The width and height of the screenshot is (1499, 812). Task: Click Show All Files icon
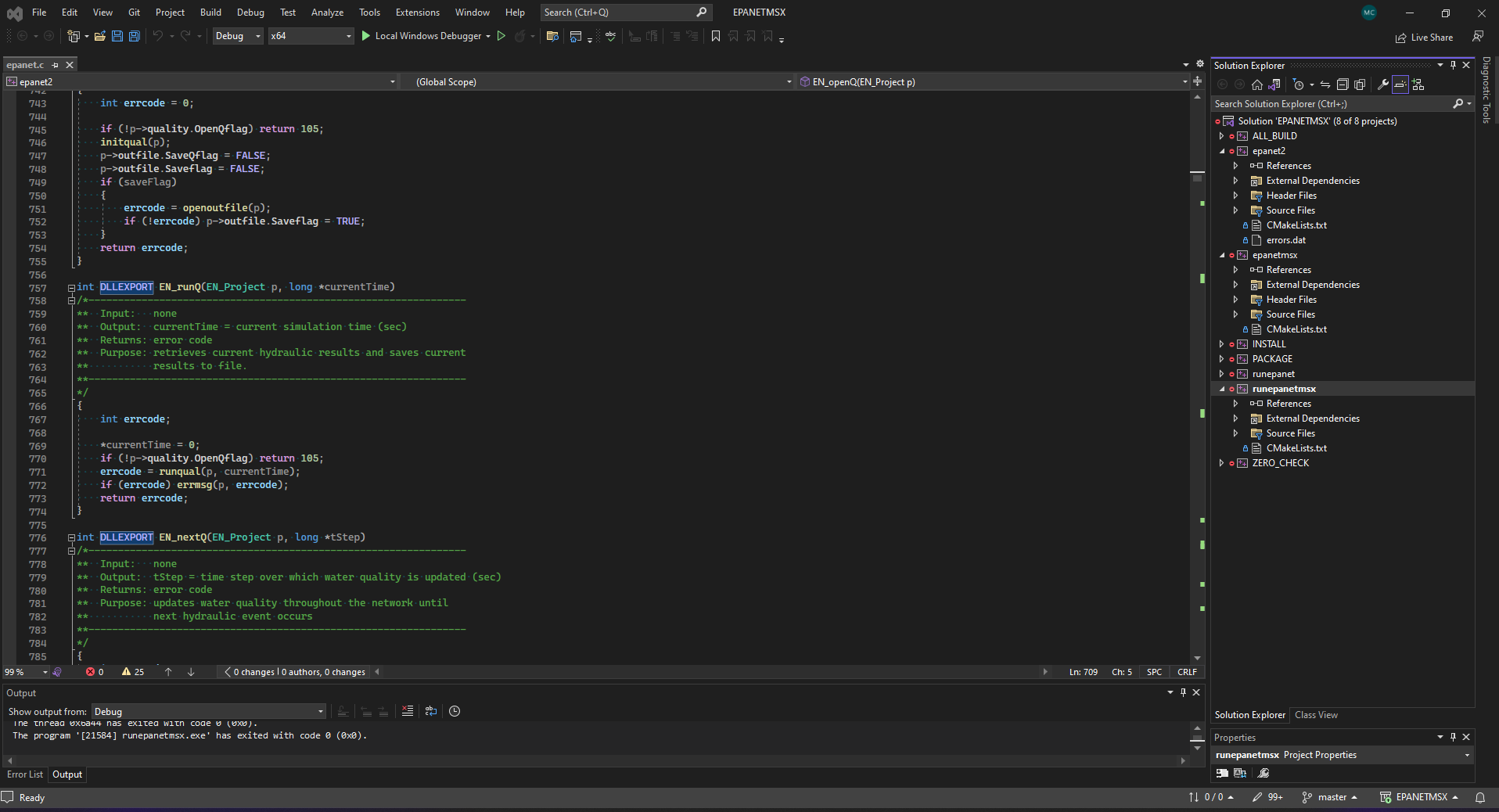click(x=1360, y=84)
